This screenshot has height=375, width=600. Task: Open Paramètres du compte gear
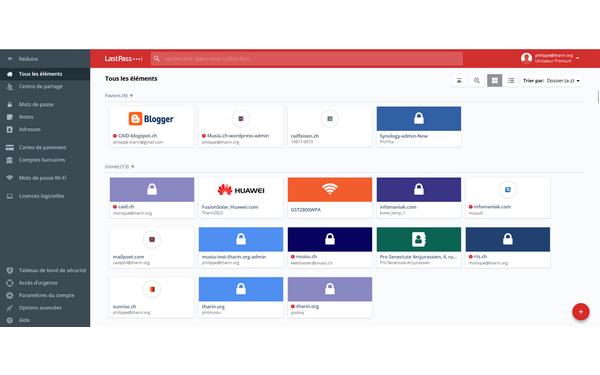coord(45,295)
